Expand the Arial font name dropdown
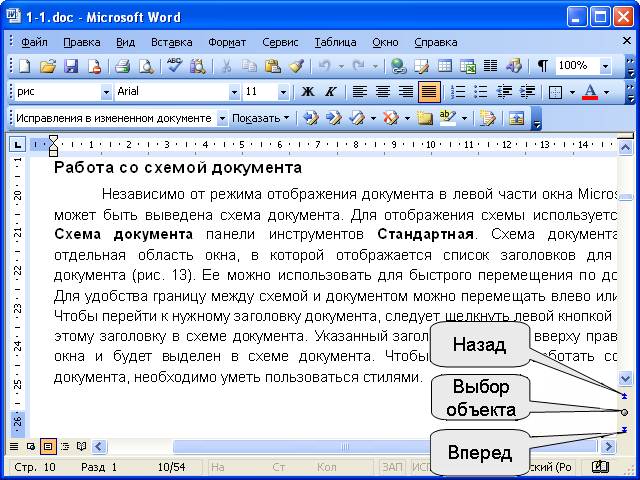 (x=234, y=92)
